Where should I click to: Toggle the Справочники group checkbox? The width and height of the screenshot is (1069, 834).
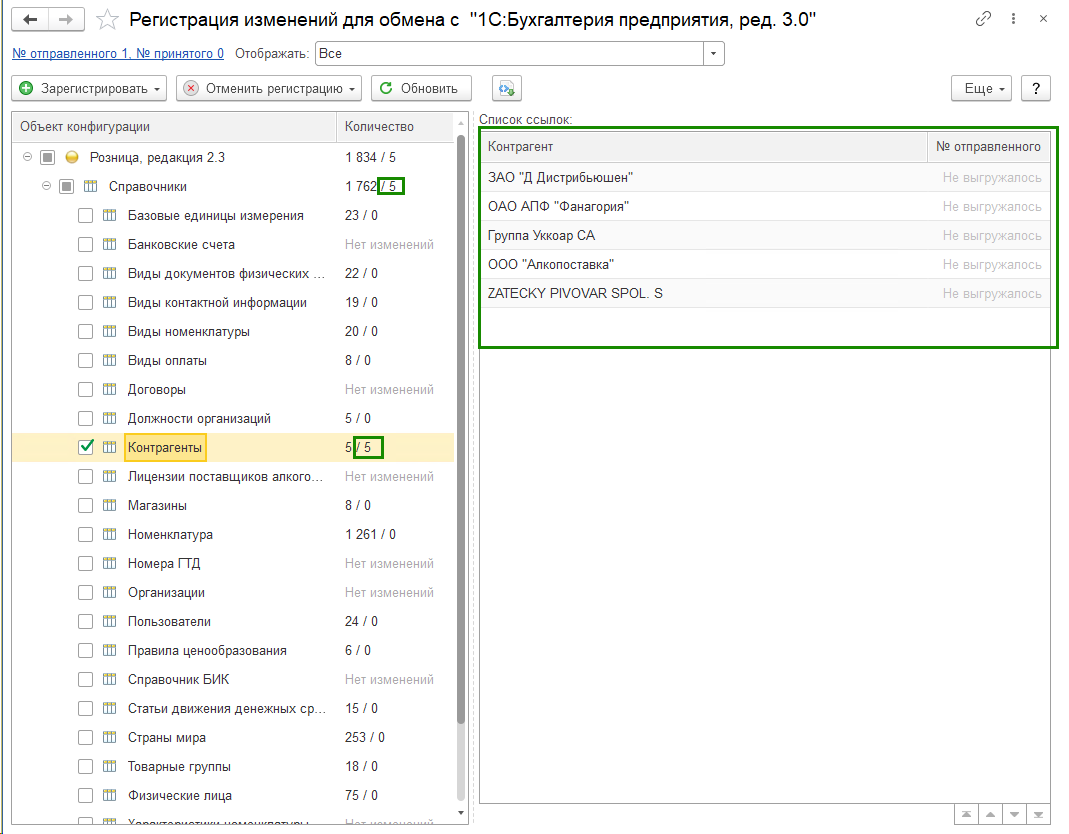click(66, 186)
